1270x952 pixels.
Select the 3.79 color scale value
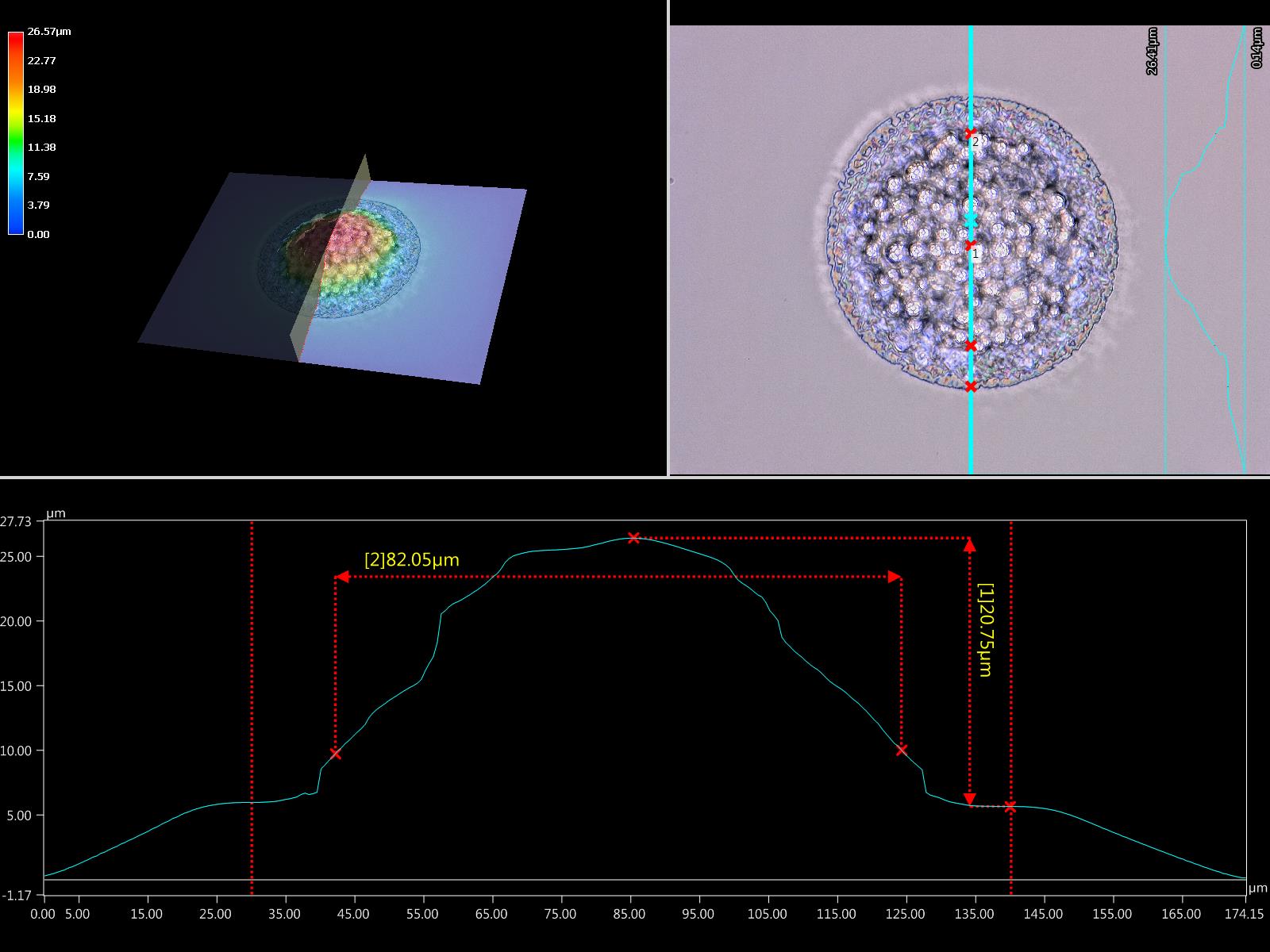(39, 205)
